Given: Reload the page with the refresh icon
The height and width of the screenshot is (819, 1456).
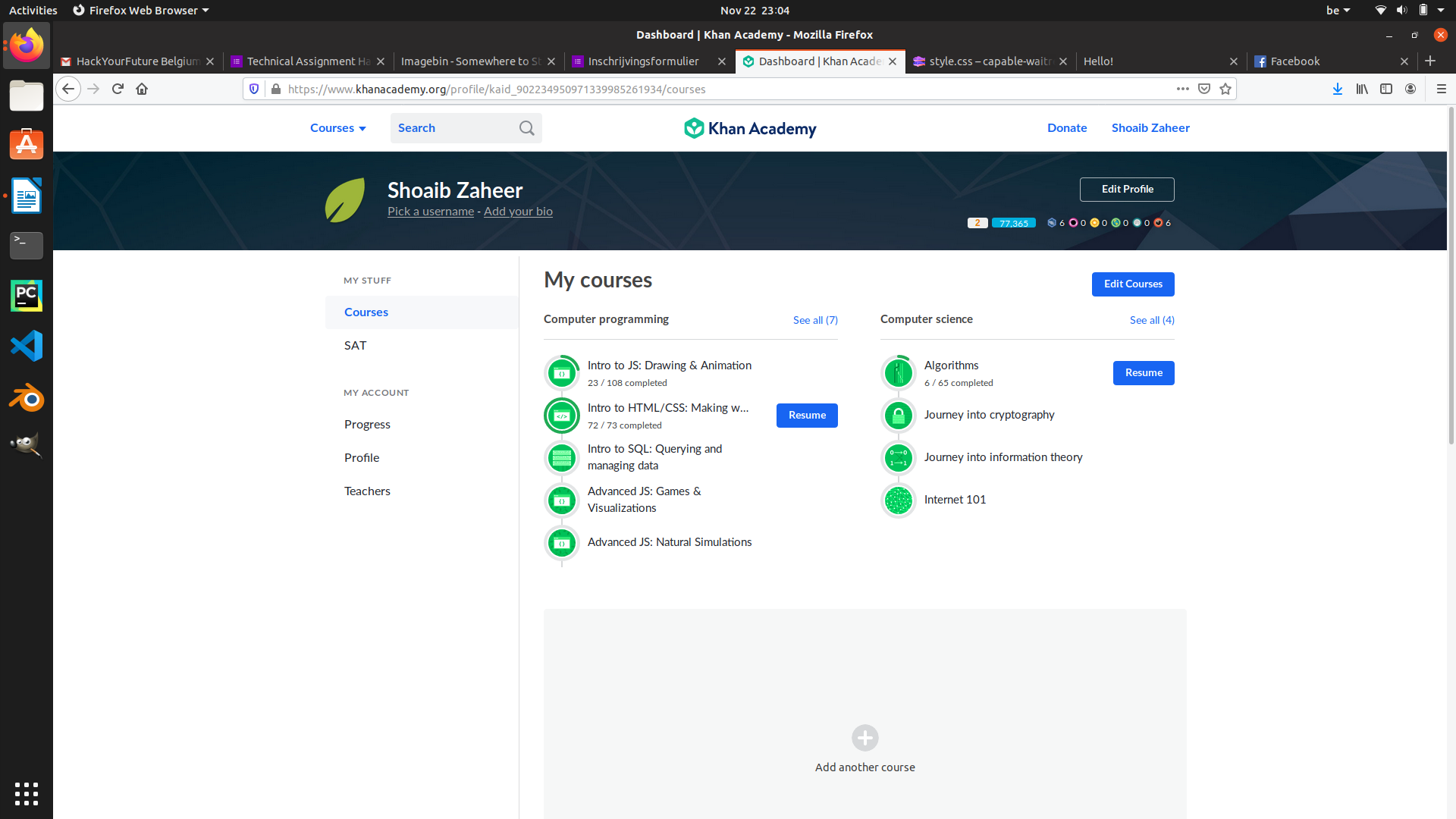Looking at the screenshot, I should pos(118,89).
